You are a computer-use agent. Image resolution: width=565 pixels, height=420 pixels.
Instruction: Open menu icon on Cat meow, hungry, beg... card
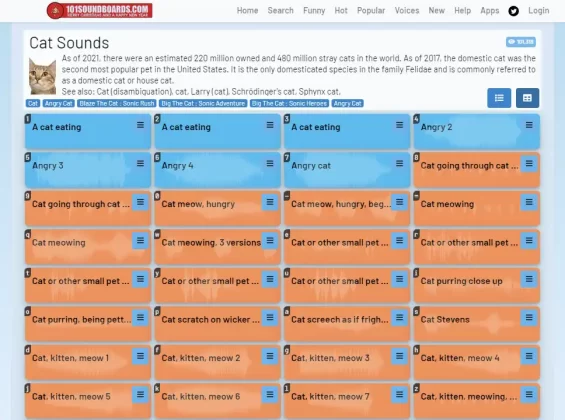400,202
